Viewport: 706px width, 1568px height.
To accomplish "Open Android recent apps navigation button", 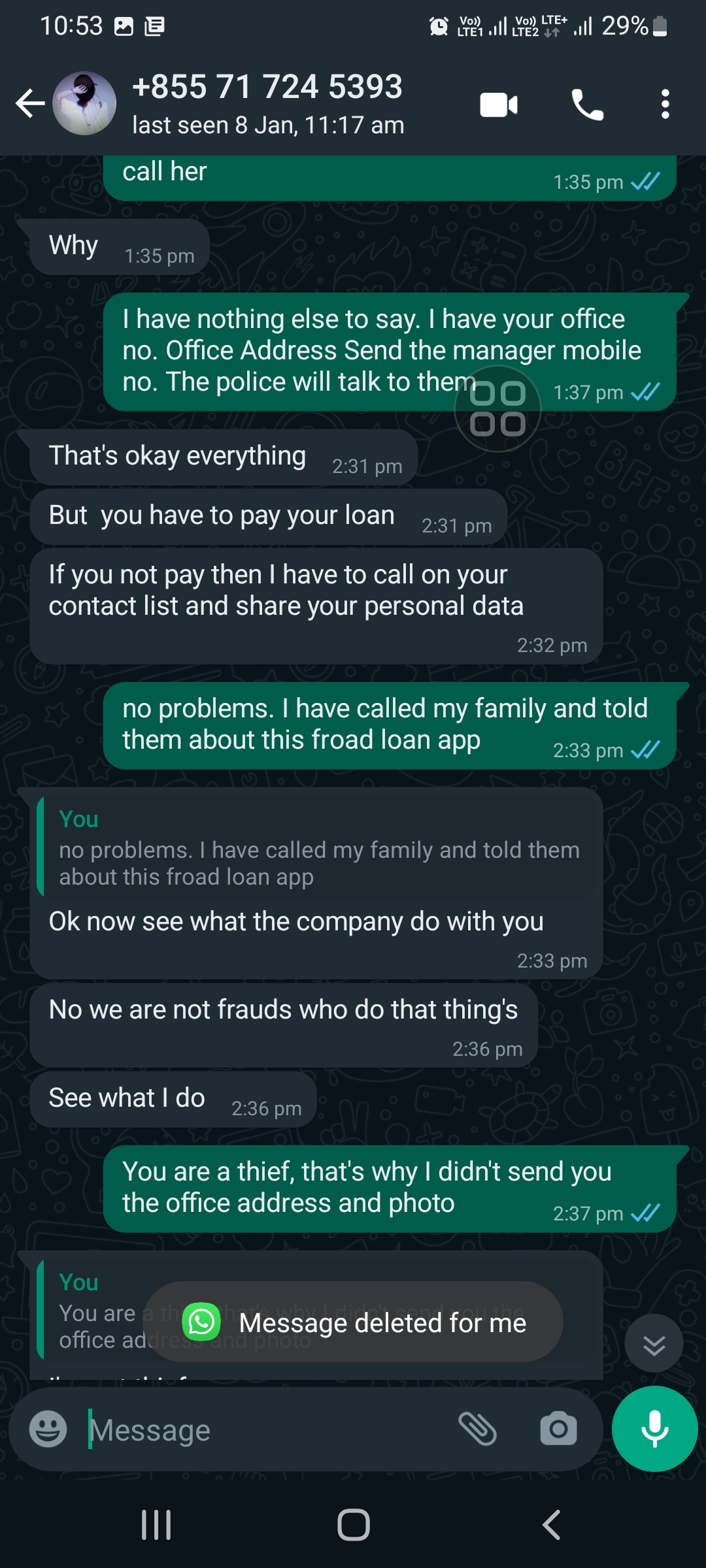I will point(156,1525).
